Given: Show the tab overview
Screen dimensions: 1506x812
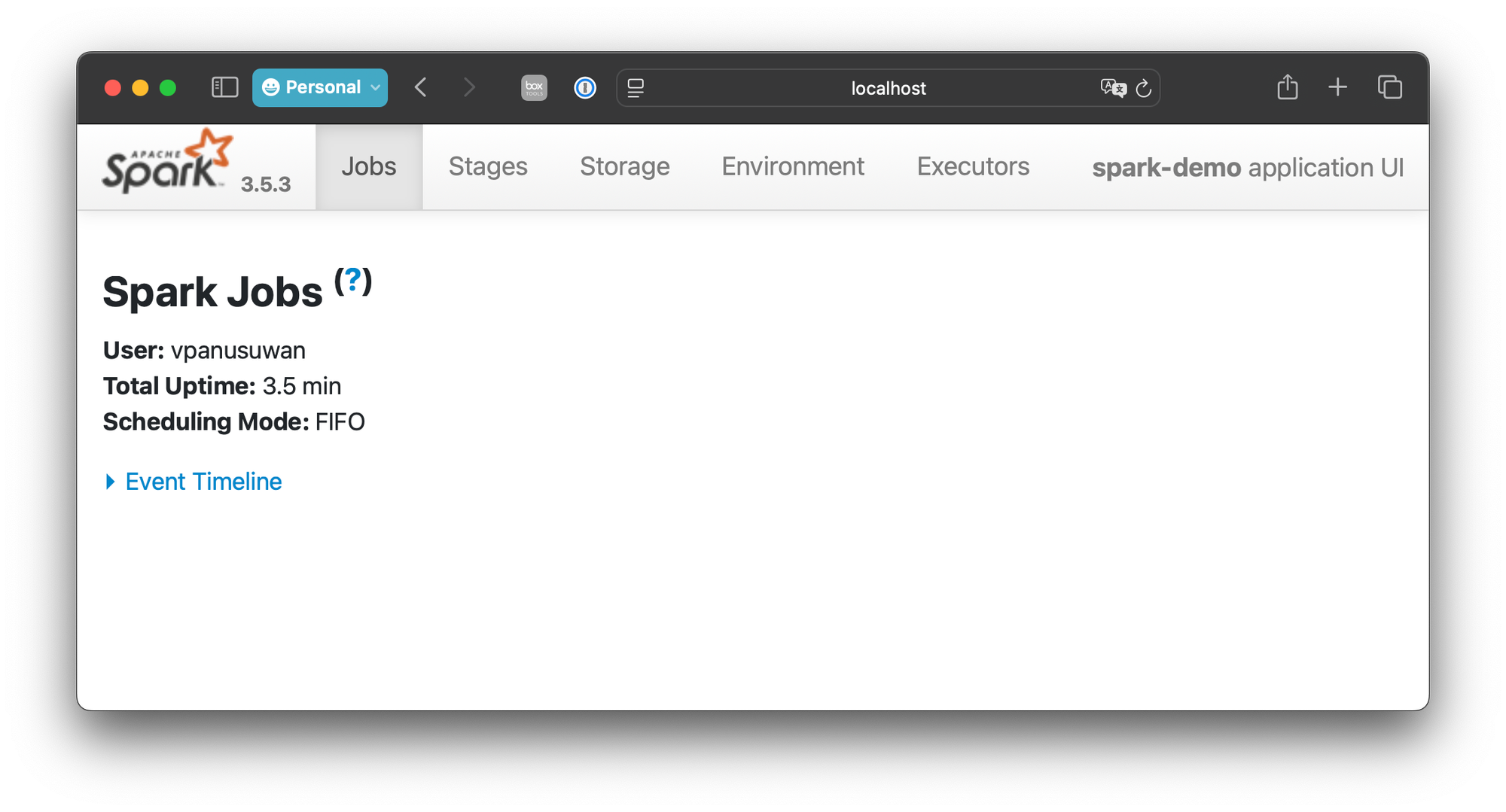Looking at the screenshot, I should [x=1390, y=87].
